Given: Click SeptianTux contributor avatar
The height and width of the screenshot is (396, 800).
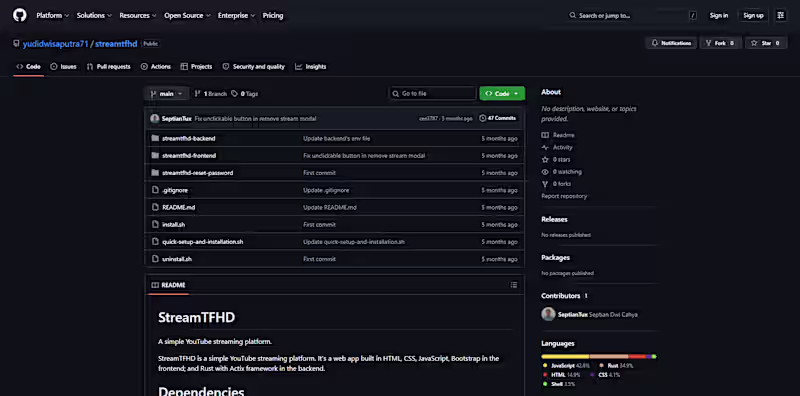Looking at the screenshot, I should 548,314.
